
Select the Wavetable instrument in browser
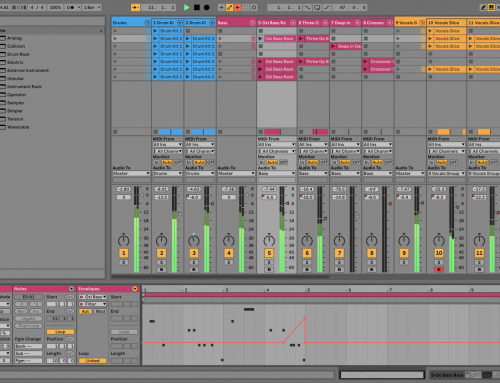tap(18, 127)
